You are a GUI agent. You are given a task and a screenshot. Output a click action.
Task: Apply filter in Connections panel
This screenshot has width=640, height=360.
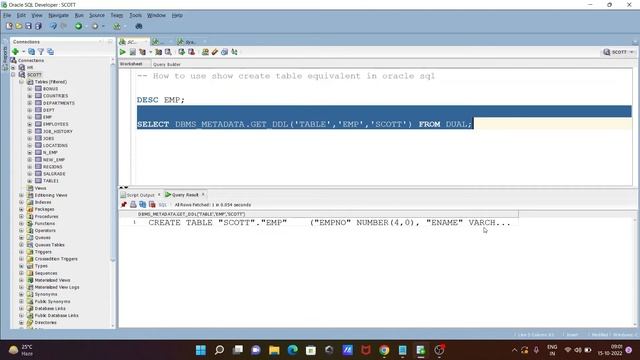click(41, 51)
